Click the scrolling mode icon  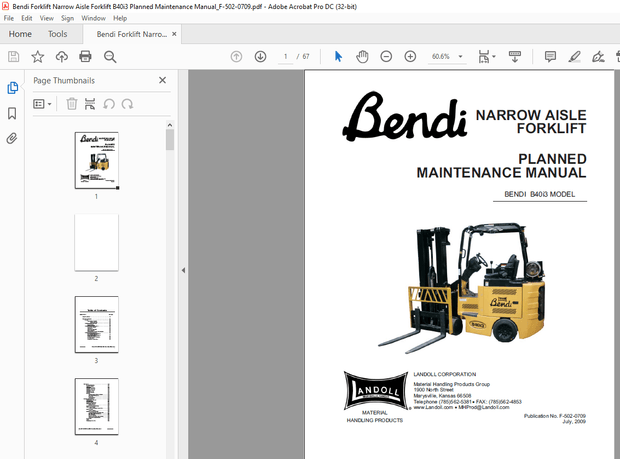(x=515, y=57)
